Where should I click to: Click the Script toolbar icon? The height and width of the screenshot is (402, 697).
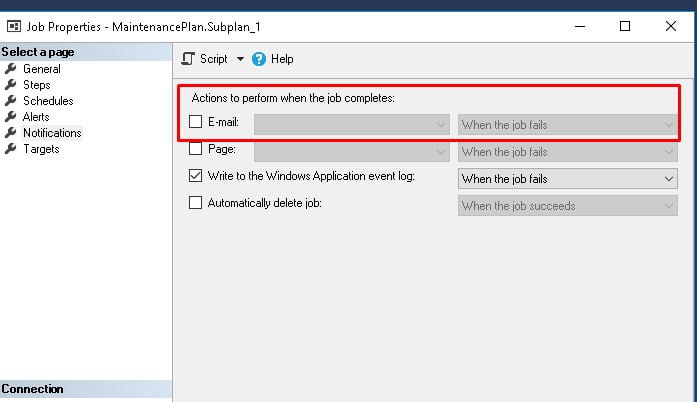tap(188, 59)
